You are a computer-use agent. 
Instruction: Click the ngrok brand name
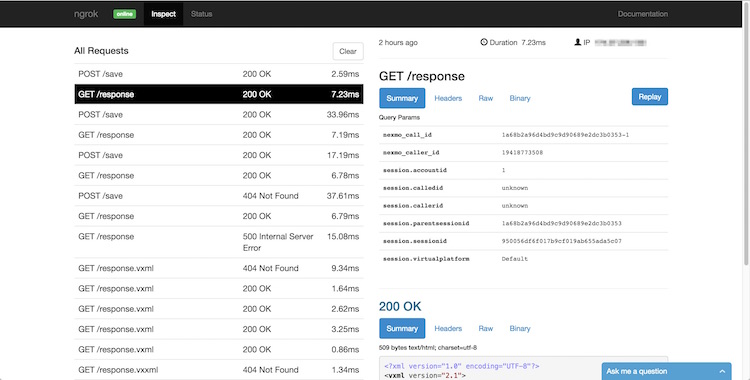[86, 14]
